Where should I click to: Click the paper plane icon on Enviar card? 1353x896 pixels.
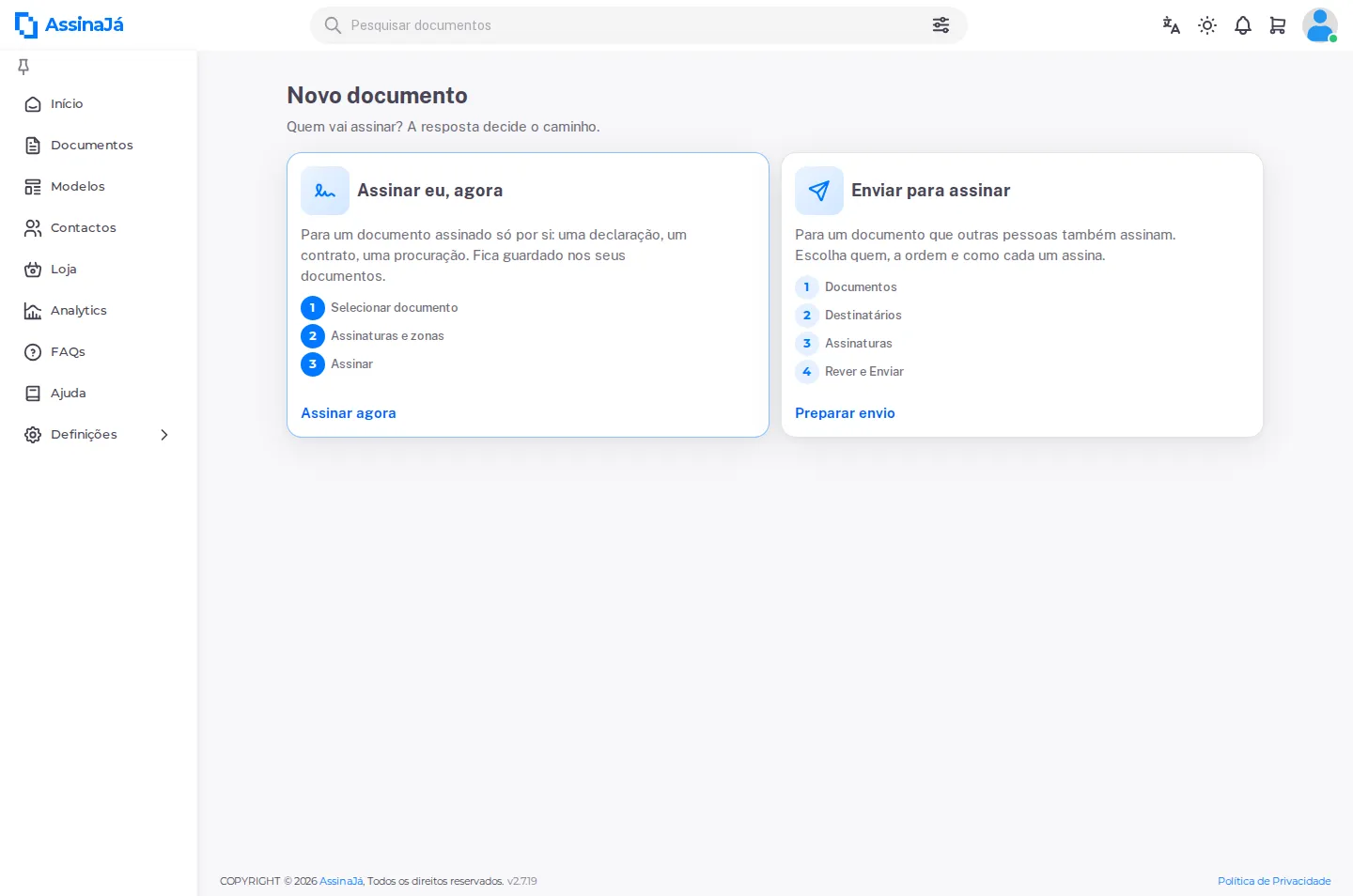coord(819,191)
